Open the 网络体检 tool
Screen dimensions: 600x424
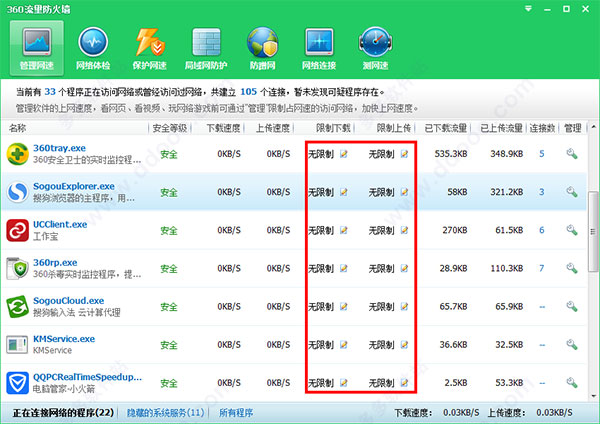coord(93,49)
